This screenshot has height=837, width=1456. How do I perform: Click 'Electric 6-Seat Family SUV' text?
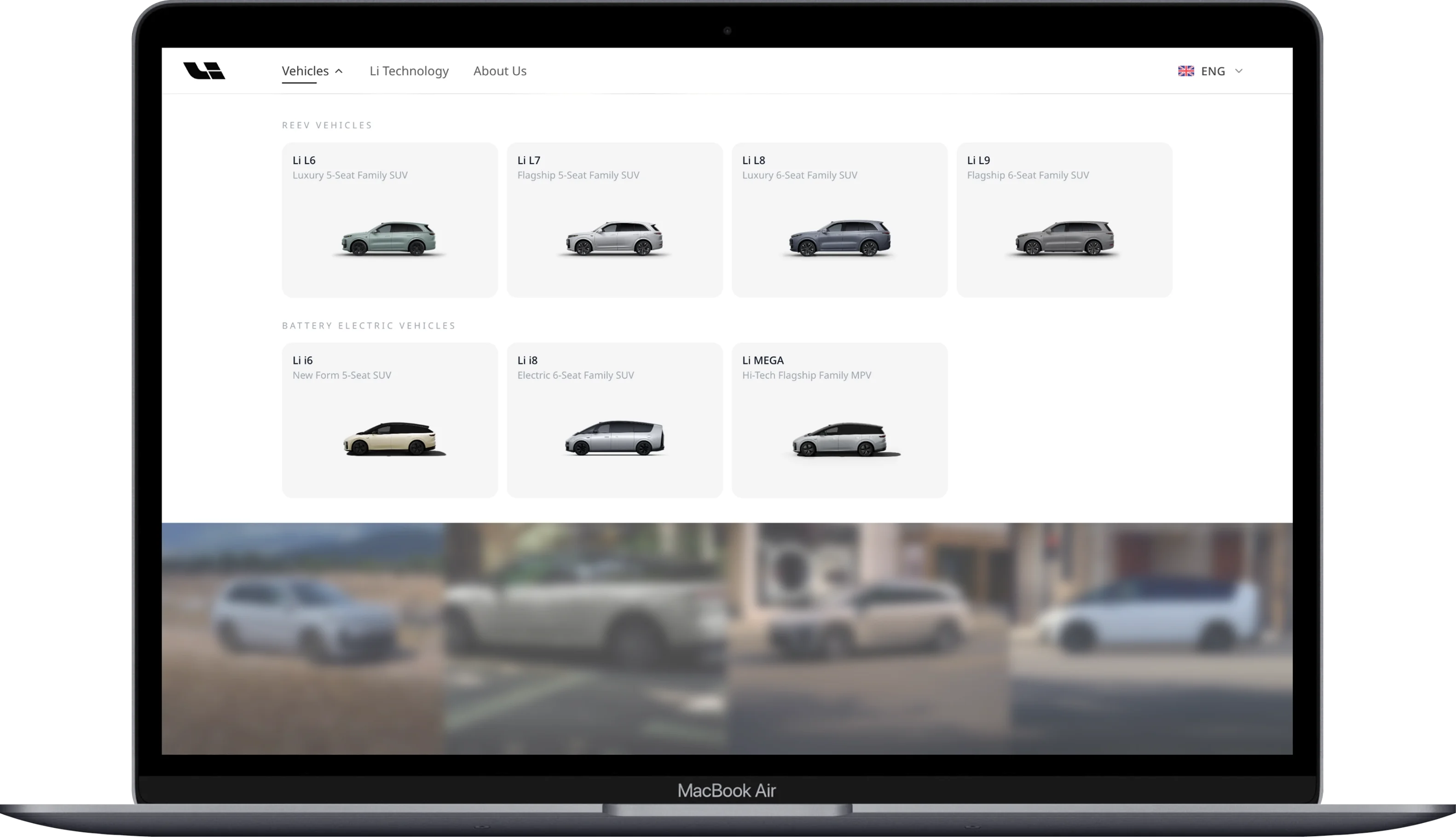(576, 375)
